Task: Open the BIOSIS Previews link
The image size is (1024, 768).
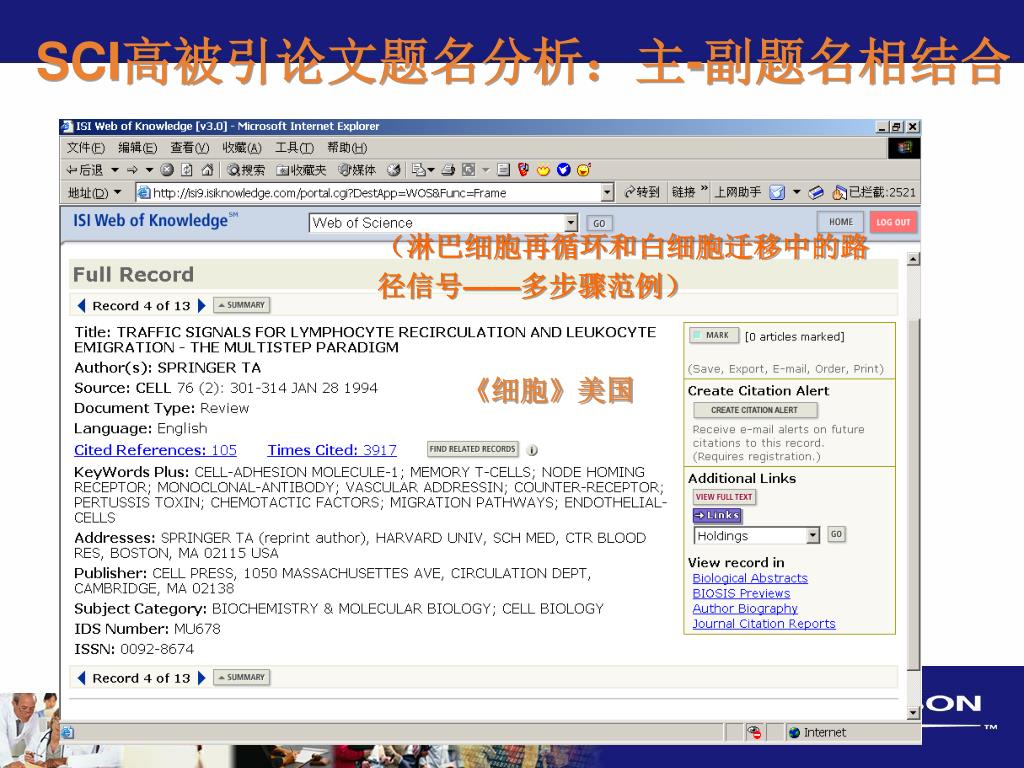Action: [x=741, y=593]
